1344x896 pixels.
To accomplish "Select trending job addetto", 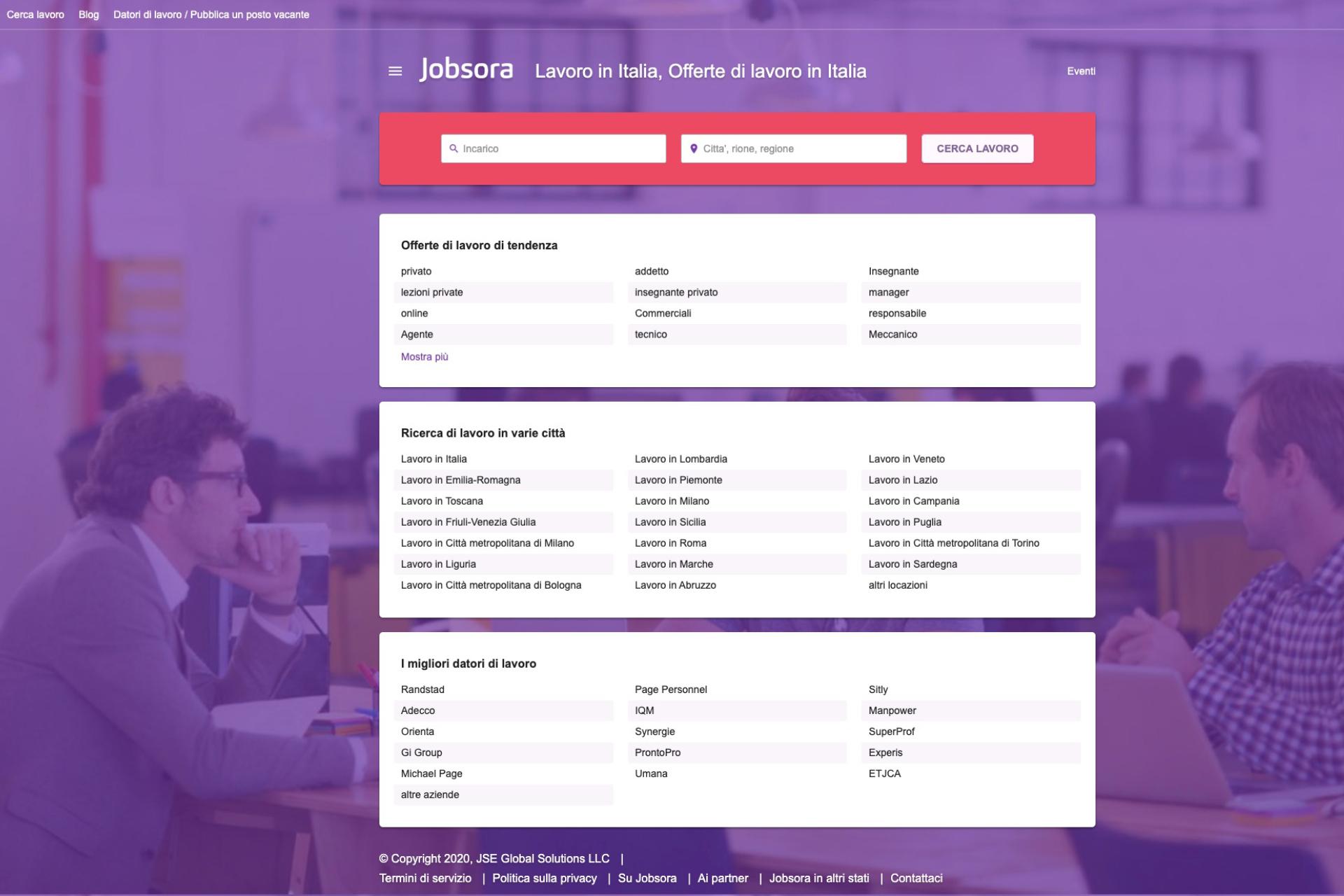I will pyautogui.click(x=652, y=272).
